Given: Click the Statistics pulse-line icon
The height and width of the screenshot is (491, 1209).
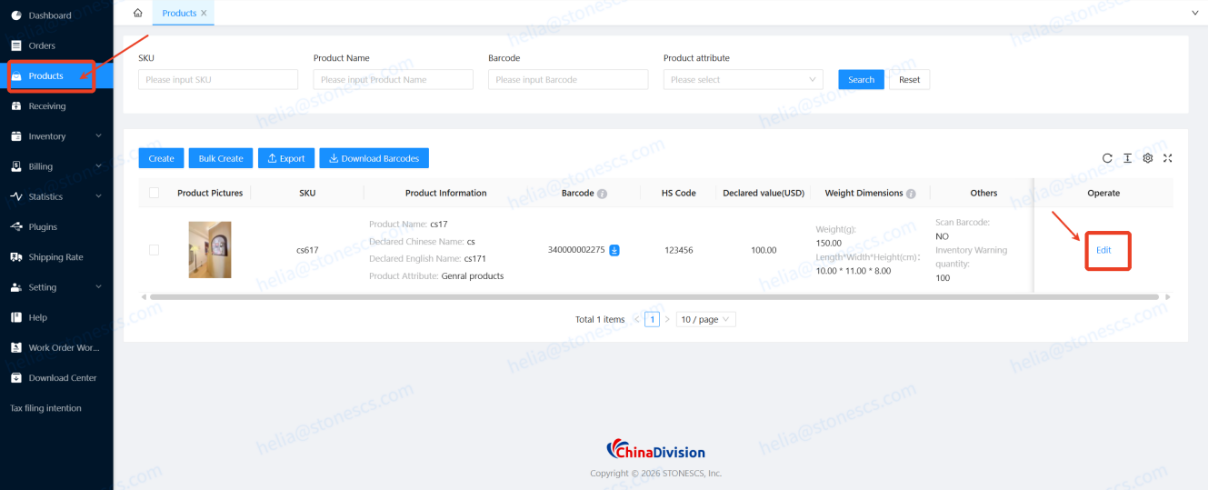Looking at the screenshot, I should click(16, 197).
